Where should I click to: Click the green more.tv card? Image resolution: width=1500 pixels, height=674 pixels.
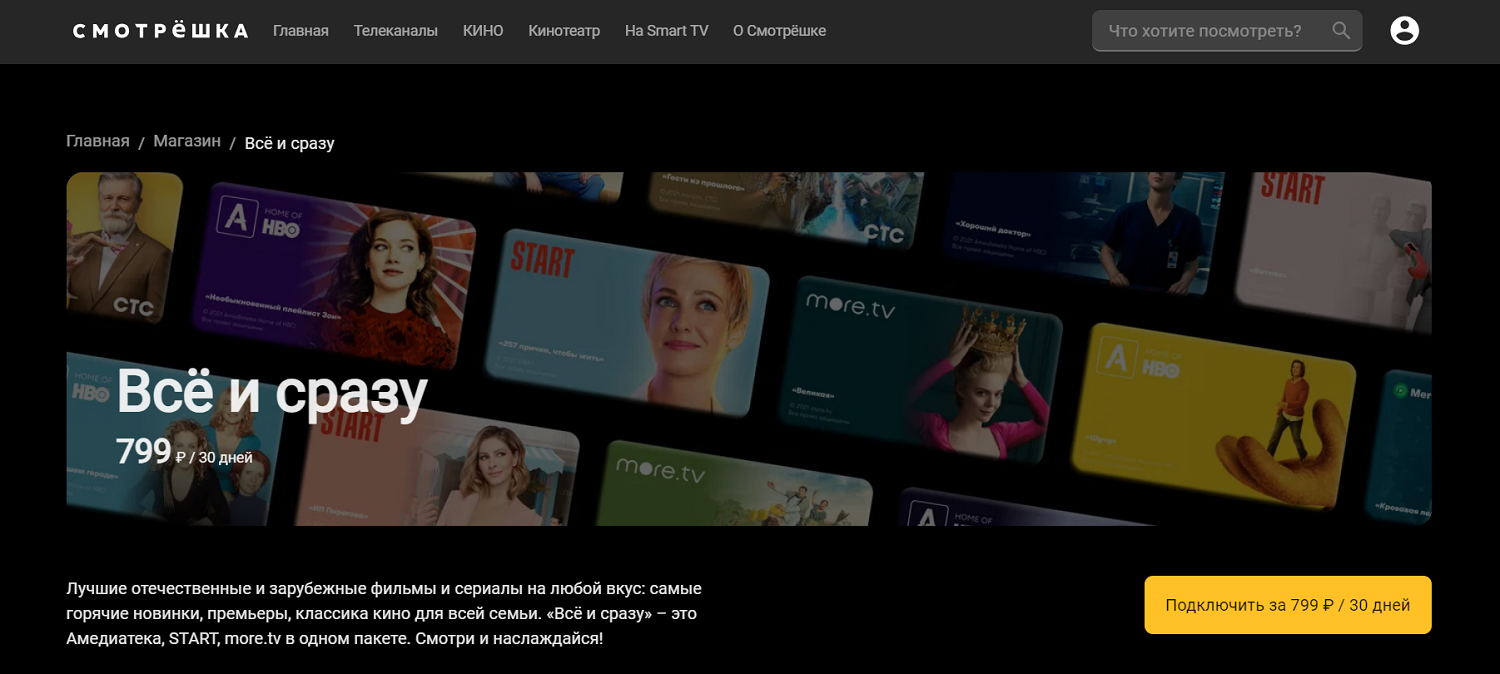tap(734, 483)
